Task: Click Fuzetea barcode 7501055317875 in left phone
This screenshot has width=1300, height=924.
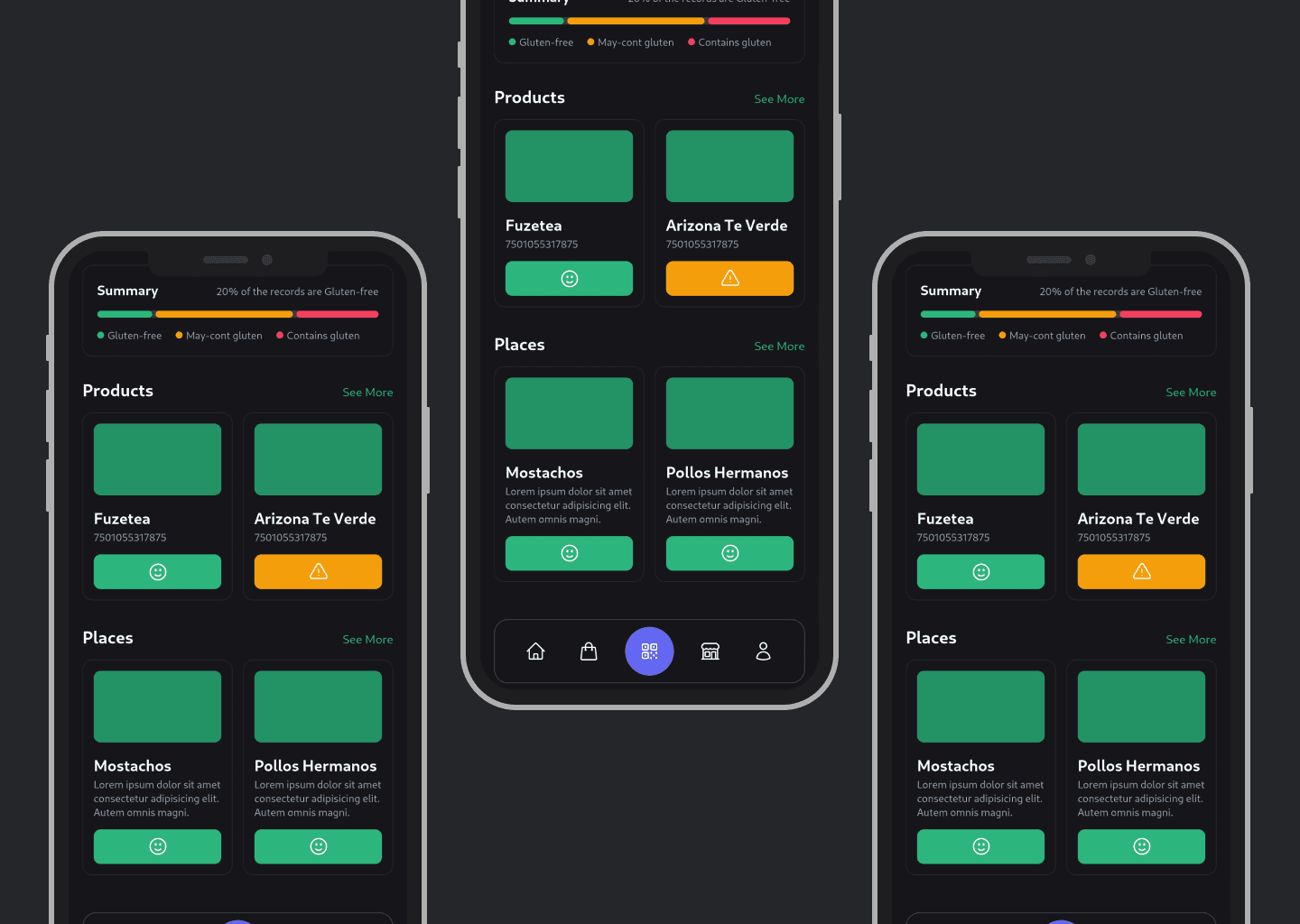Action: coord(130,538)
